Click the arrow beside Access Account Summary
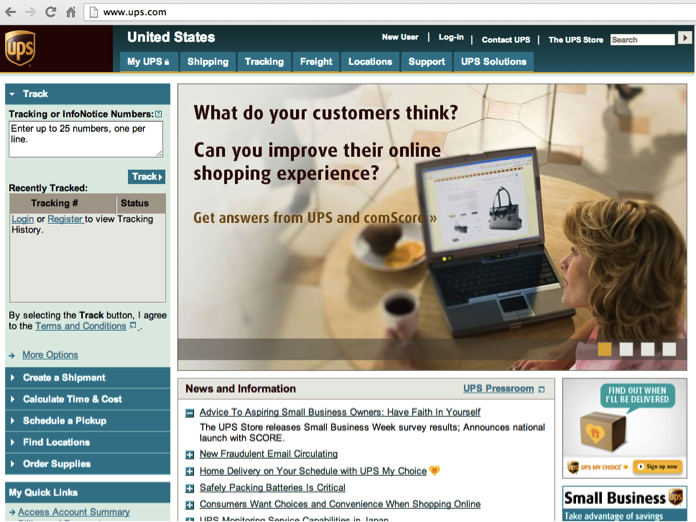This screenshot has width=696, height=522. tap(12, 512)
